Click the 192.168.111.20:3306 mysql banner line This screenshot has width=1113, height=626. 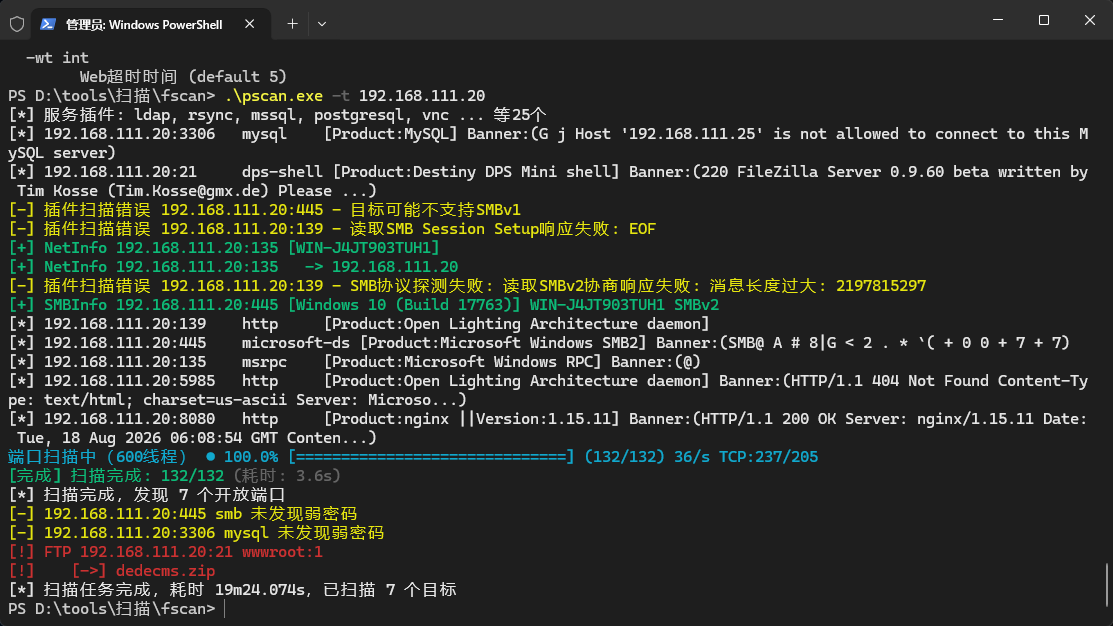(x=548, y=143)
